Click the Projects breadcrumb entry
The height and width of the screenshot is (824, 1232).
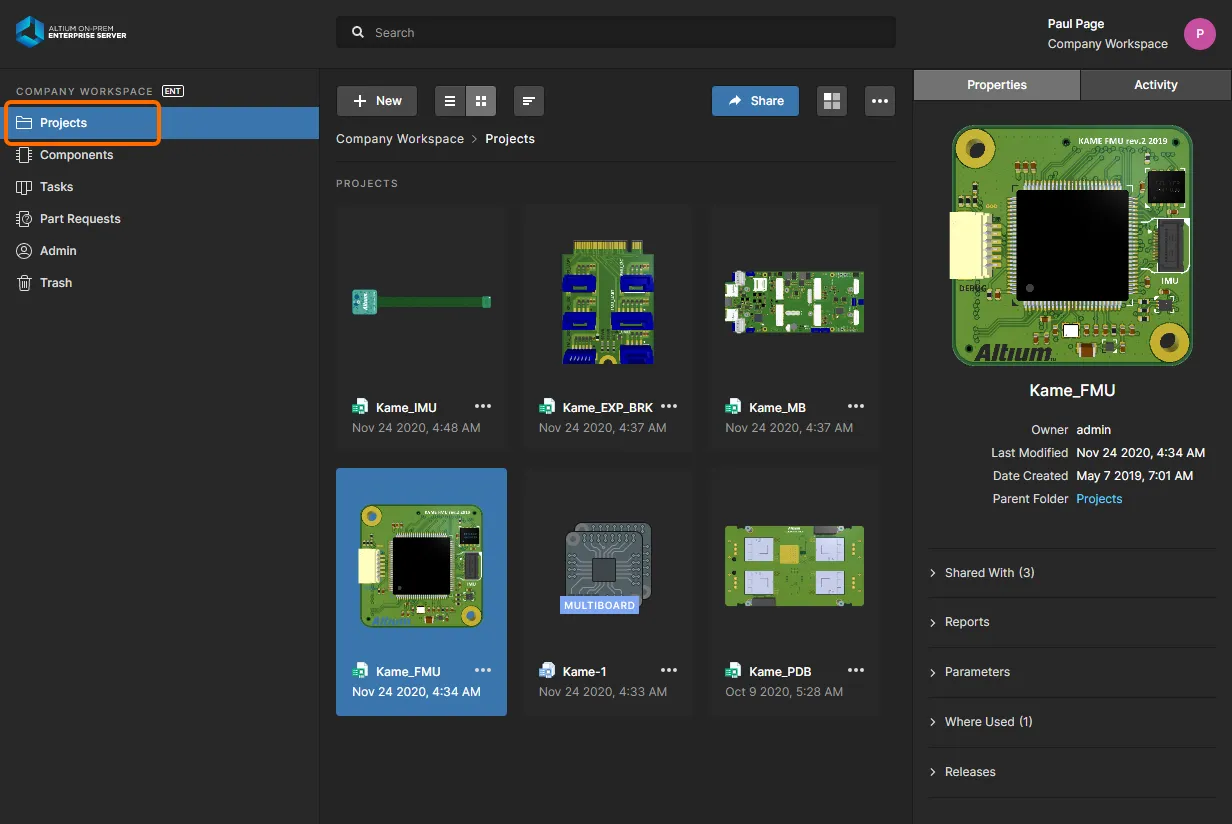(x=510, y=139)
